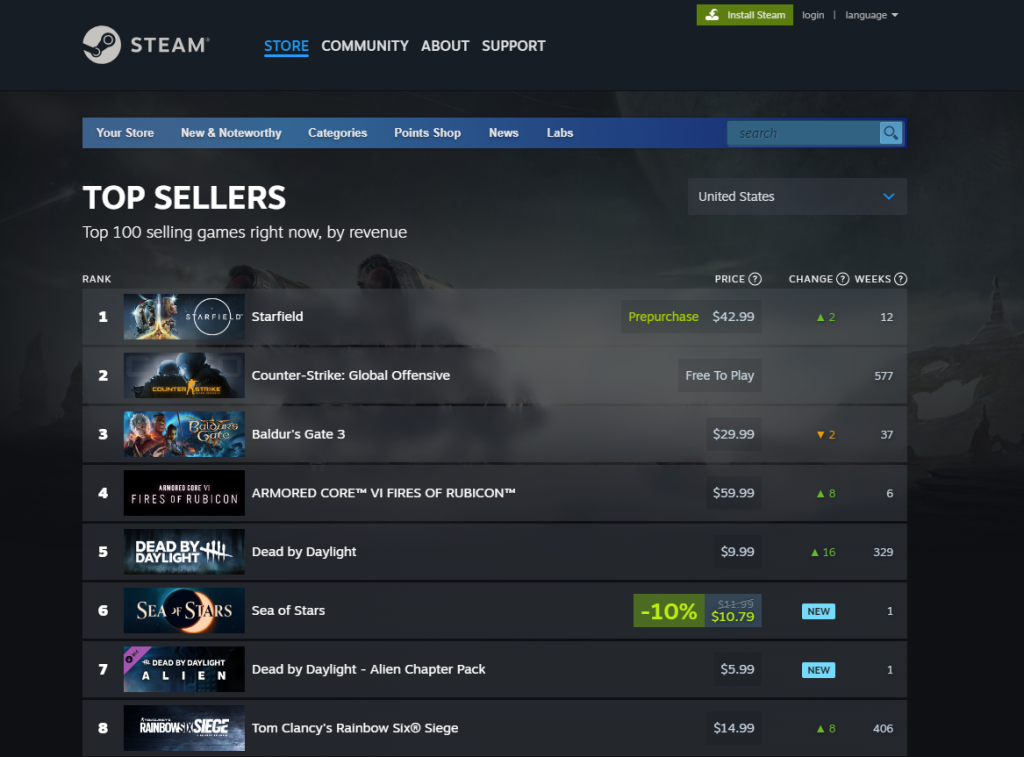Click the Starfield capsule artwork

coord(184,316)
